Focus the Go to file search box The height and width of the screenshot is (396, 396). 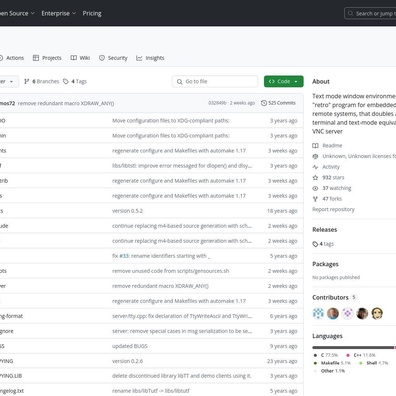pos(215,81)
